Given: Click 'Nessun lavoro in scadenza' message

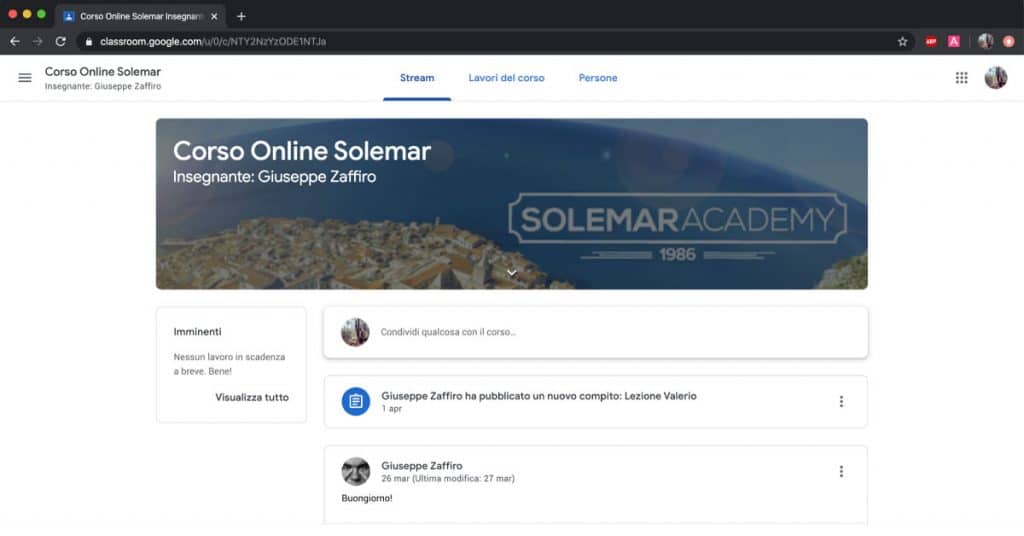Looking at the screenshot, I should (x=229, y=364).
